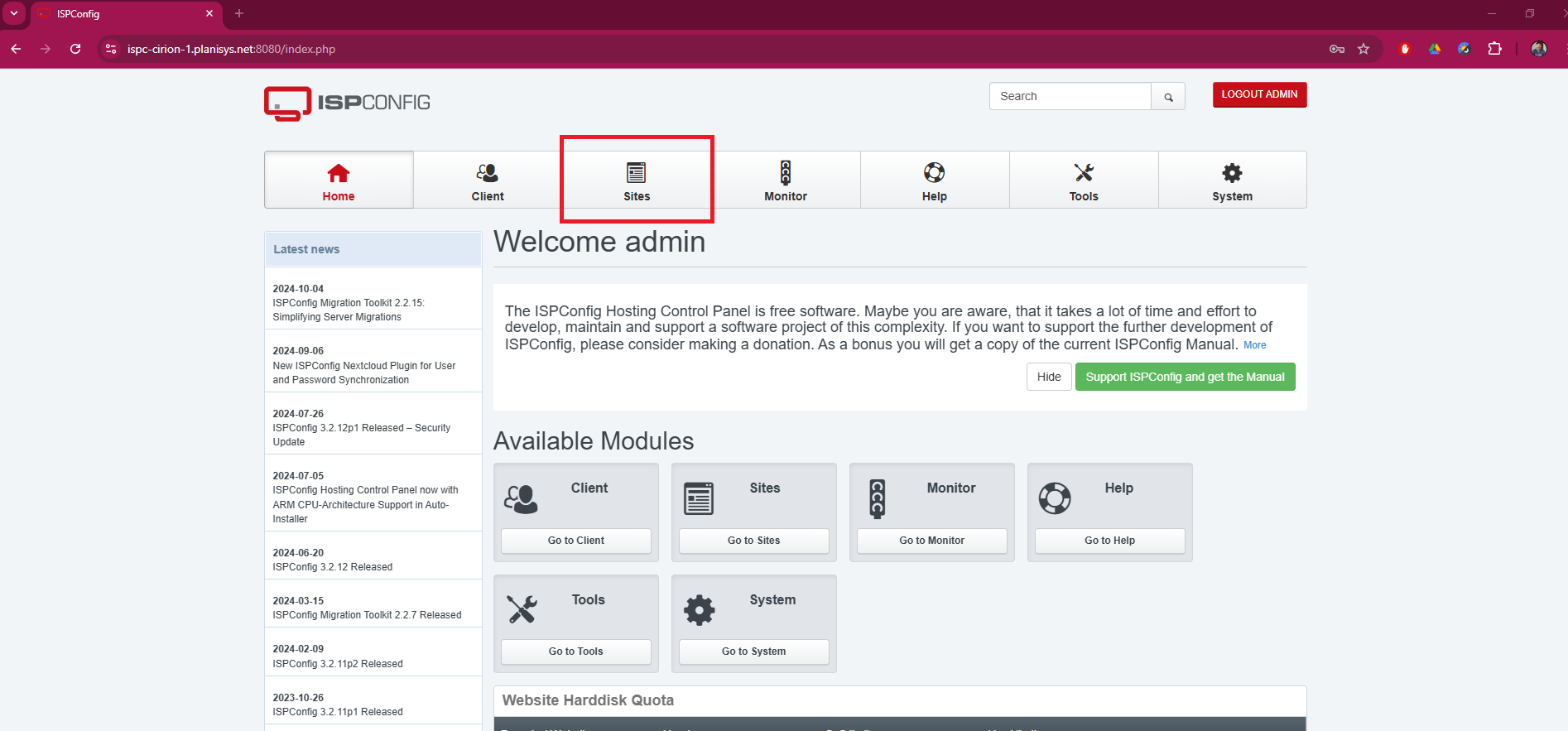The width and height of the screenshot is (1568, 731).
Task: Open the Home tab in navigation
Action: coord(339,180)
